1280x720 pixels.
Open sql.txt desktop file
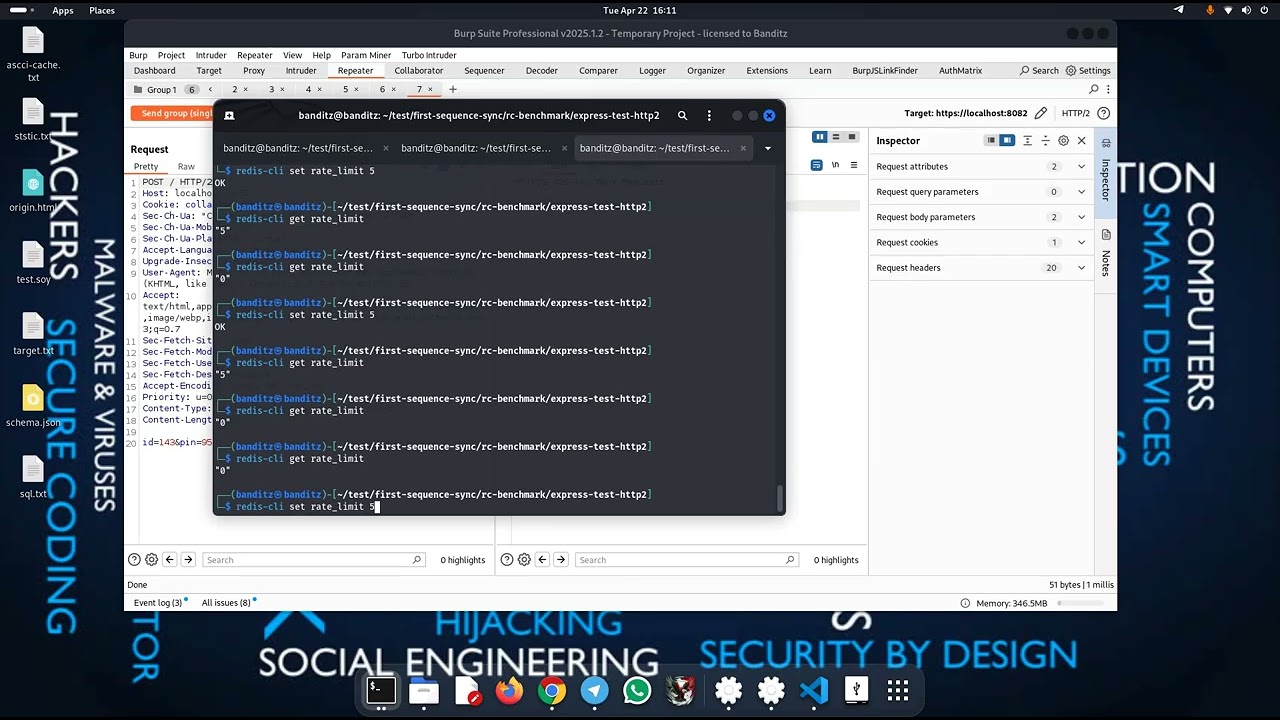[x=33, y=477]
